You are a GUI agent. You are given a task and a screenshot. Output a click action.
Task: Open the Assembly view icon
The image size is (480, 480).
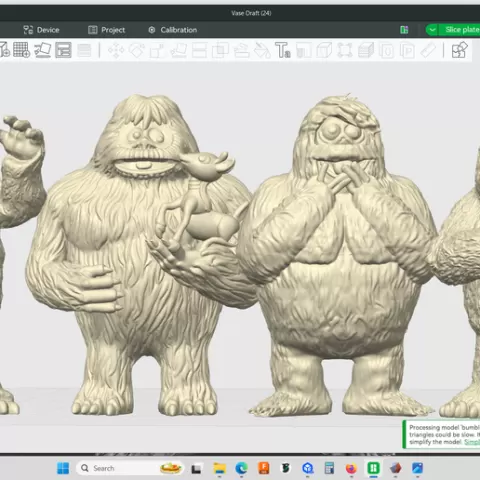[460, 50]
